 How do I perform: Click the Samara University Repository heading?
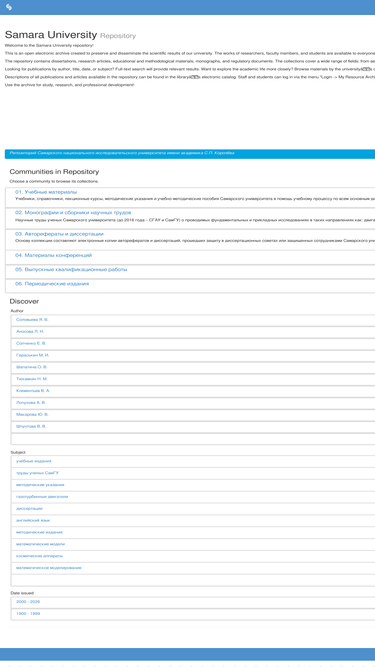(71, 35)
